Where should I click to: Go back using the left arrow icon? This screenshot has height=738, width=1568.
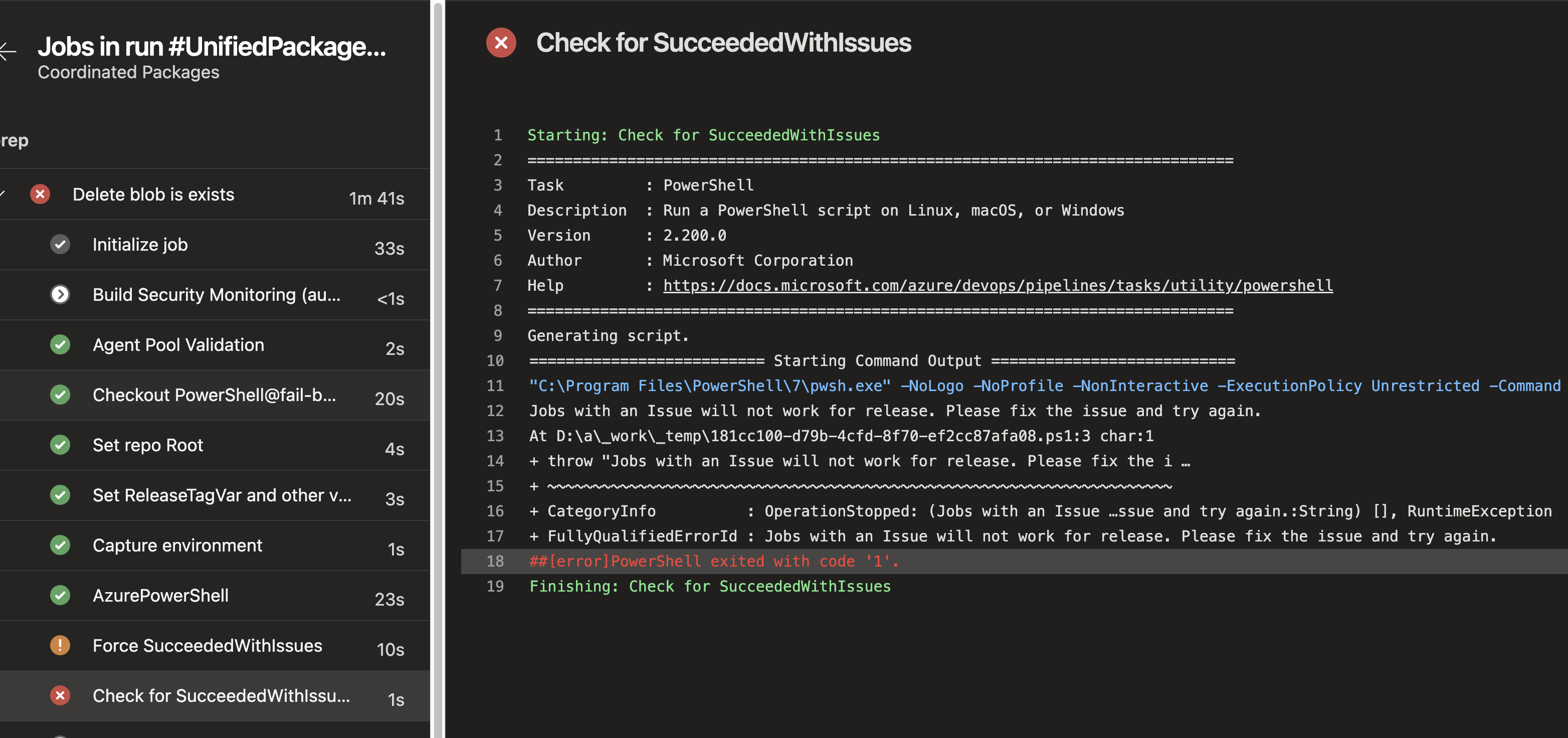tap(8, 51)
